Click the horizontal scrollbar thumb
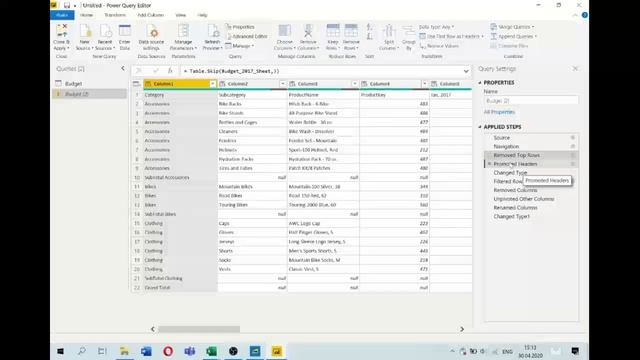This screenshot has width=640, height=360. pyautogui.click(x=199, y=329)
